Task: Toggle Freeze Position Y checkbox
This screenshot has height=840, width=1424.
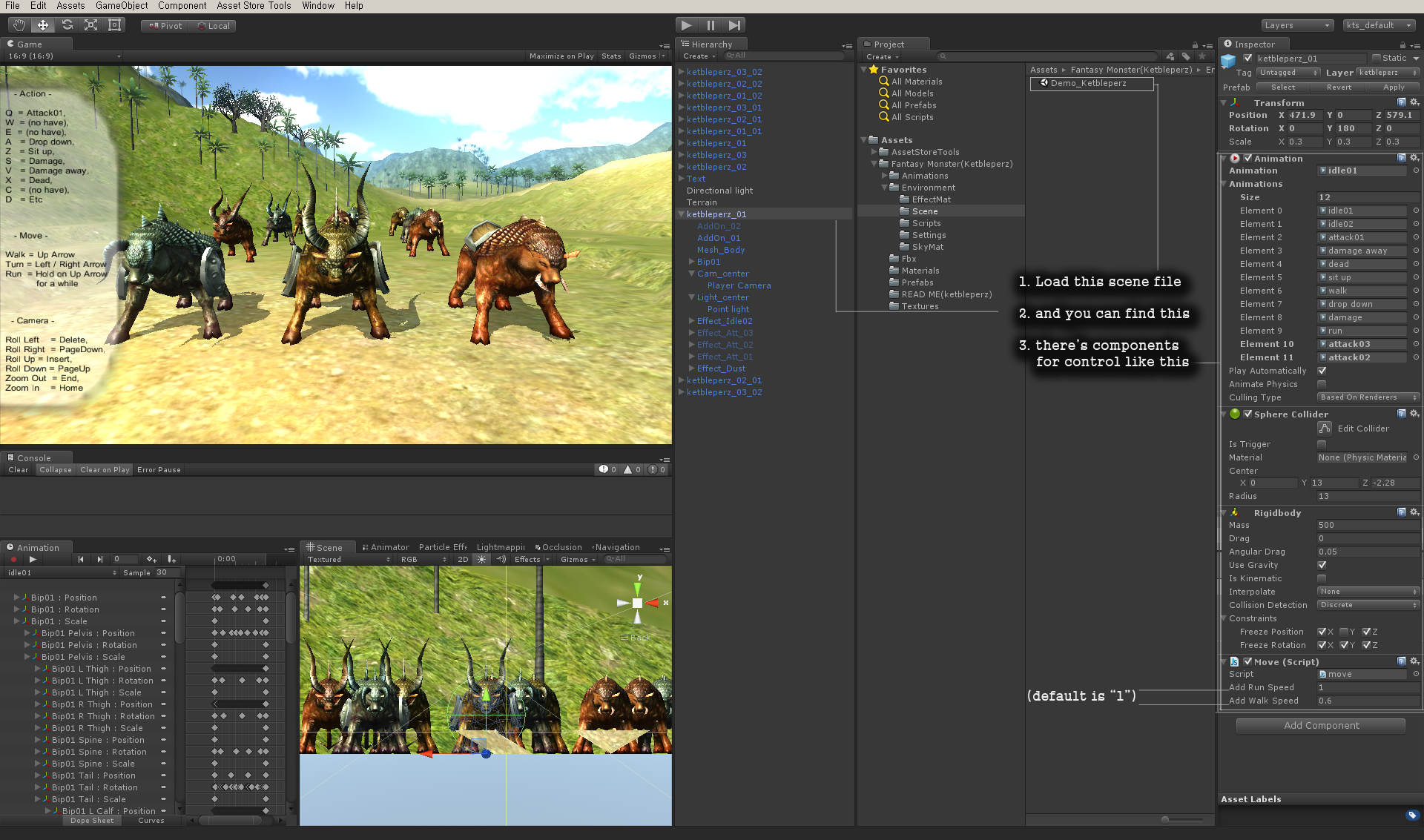Action: point(1344,632)
